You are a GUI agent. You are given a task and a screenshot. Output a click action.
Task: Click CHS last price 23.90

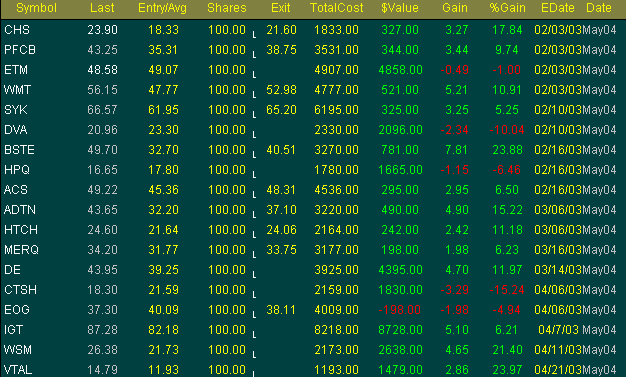(x=103, y=30)
